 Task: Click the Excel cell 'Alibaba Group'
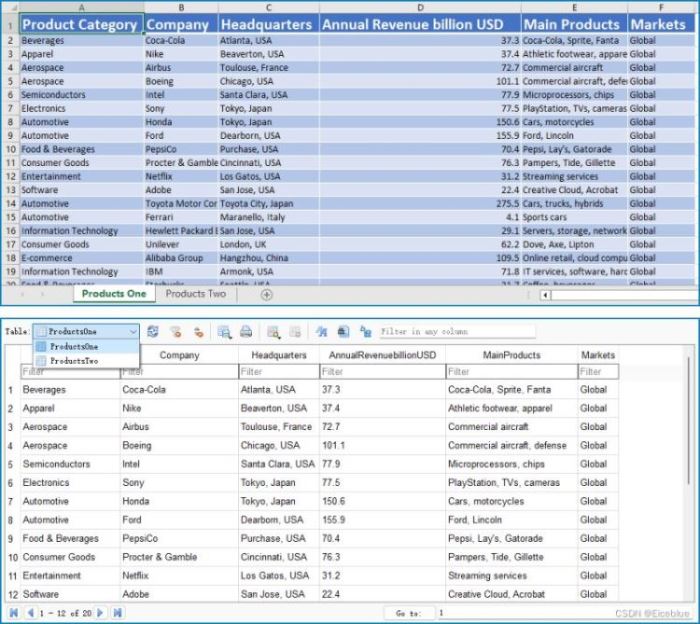181,258
